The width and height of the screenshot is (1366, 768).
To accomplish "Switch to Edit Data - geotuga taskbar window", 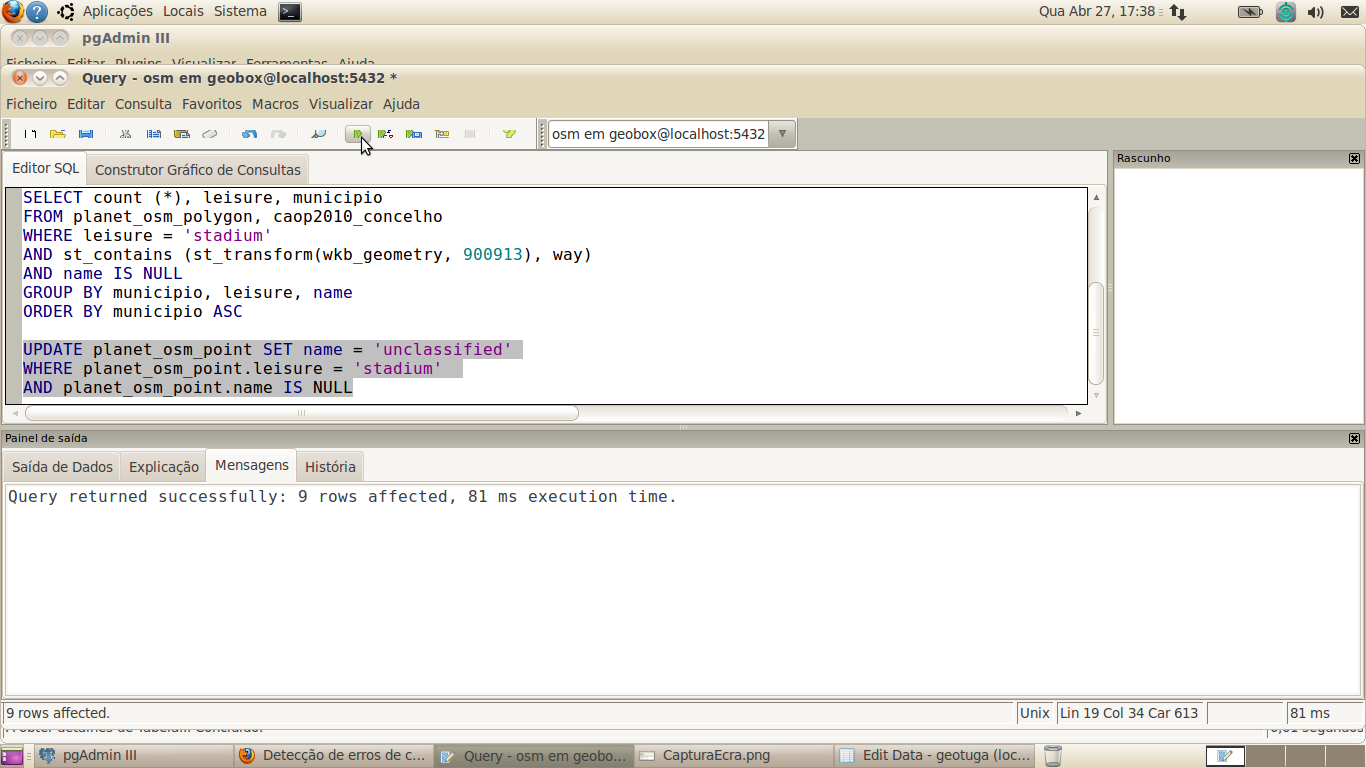I will coord(935,756).
